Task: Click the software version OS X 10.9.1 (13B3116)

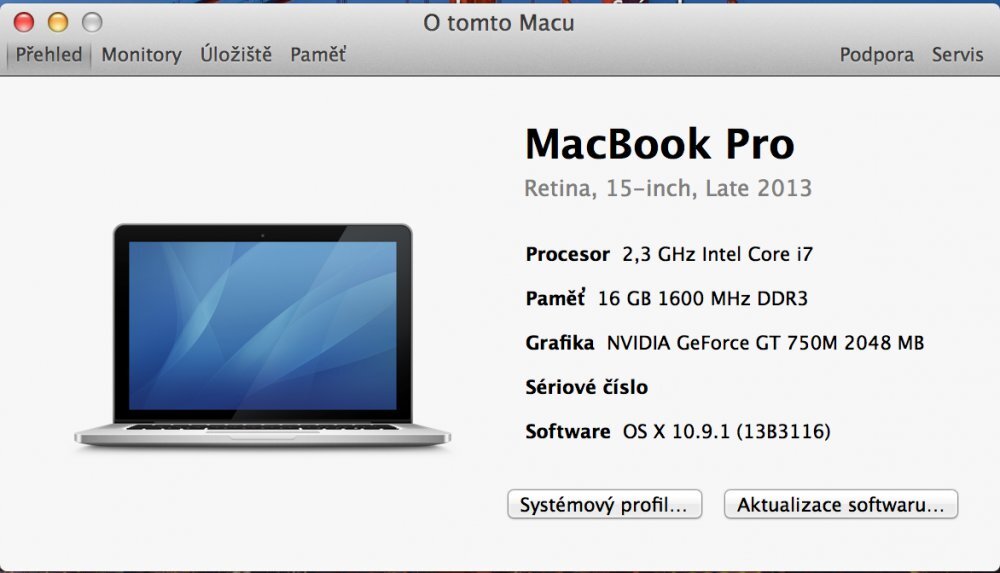Action: [x=726, y=432]
